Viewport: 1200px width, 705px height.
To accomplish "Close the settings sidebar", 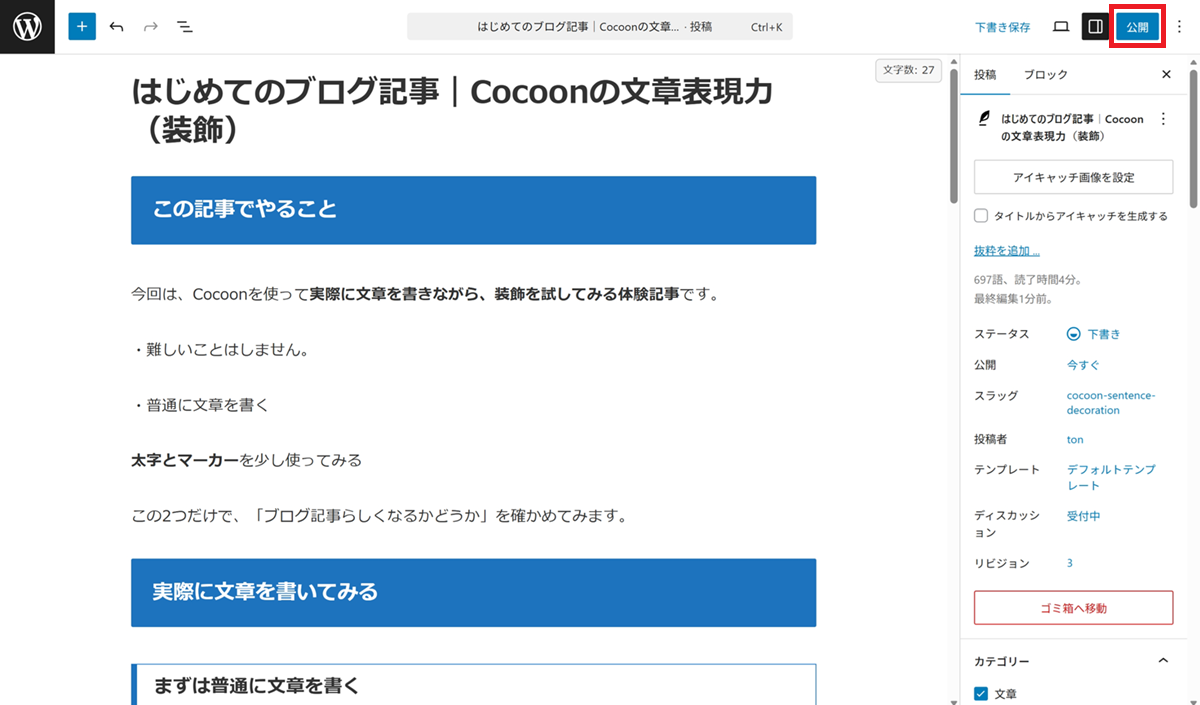I will point(1166,74).
